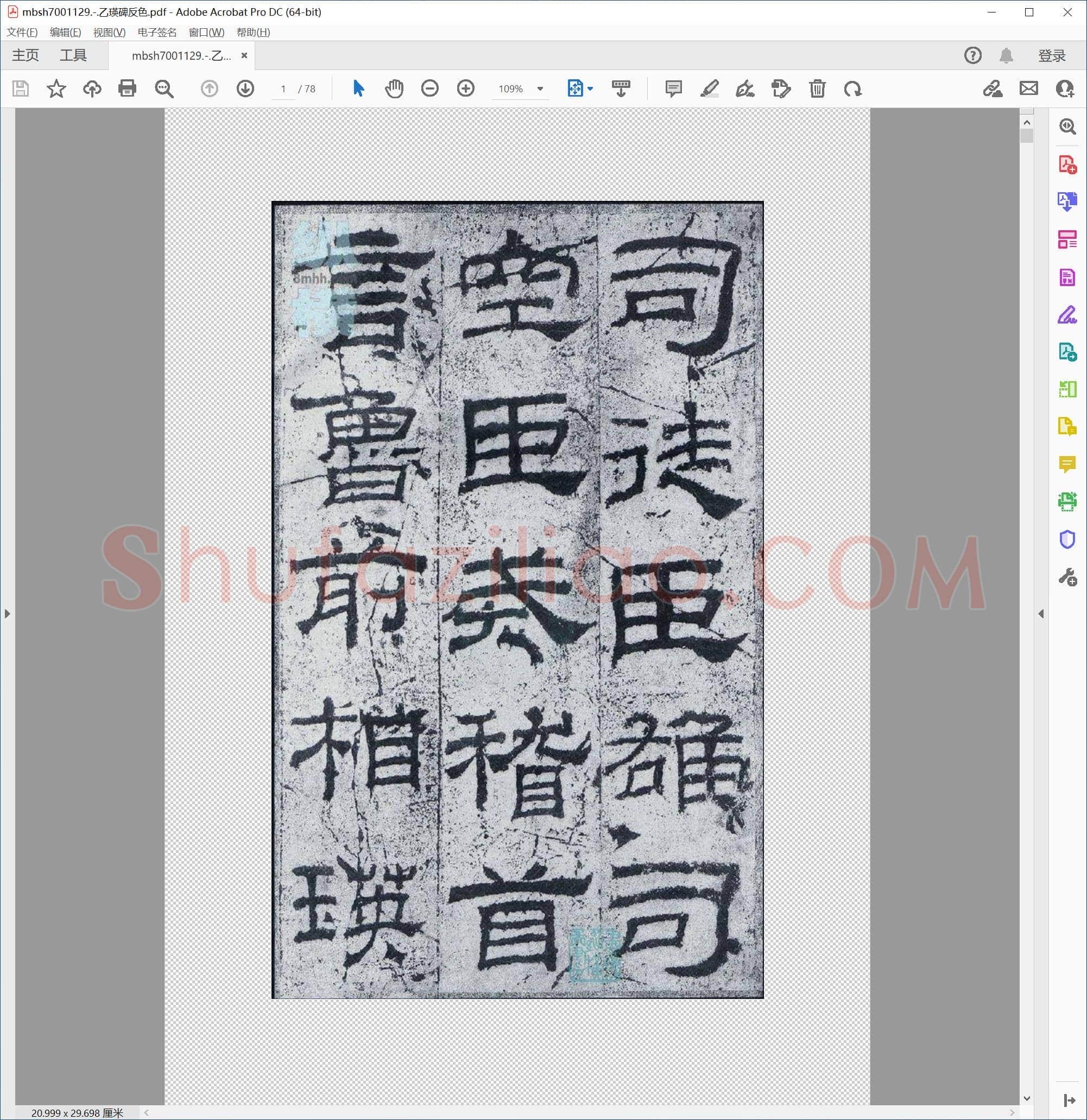Image resolution: width=1087 pixels, height=1120 pixels.
Task: Open the sign document pen tool
Action: click(745, 88)
